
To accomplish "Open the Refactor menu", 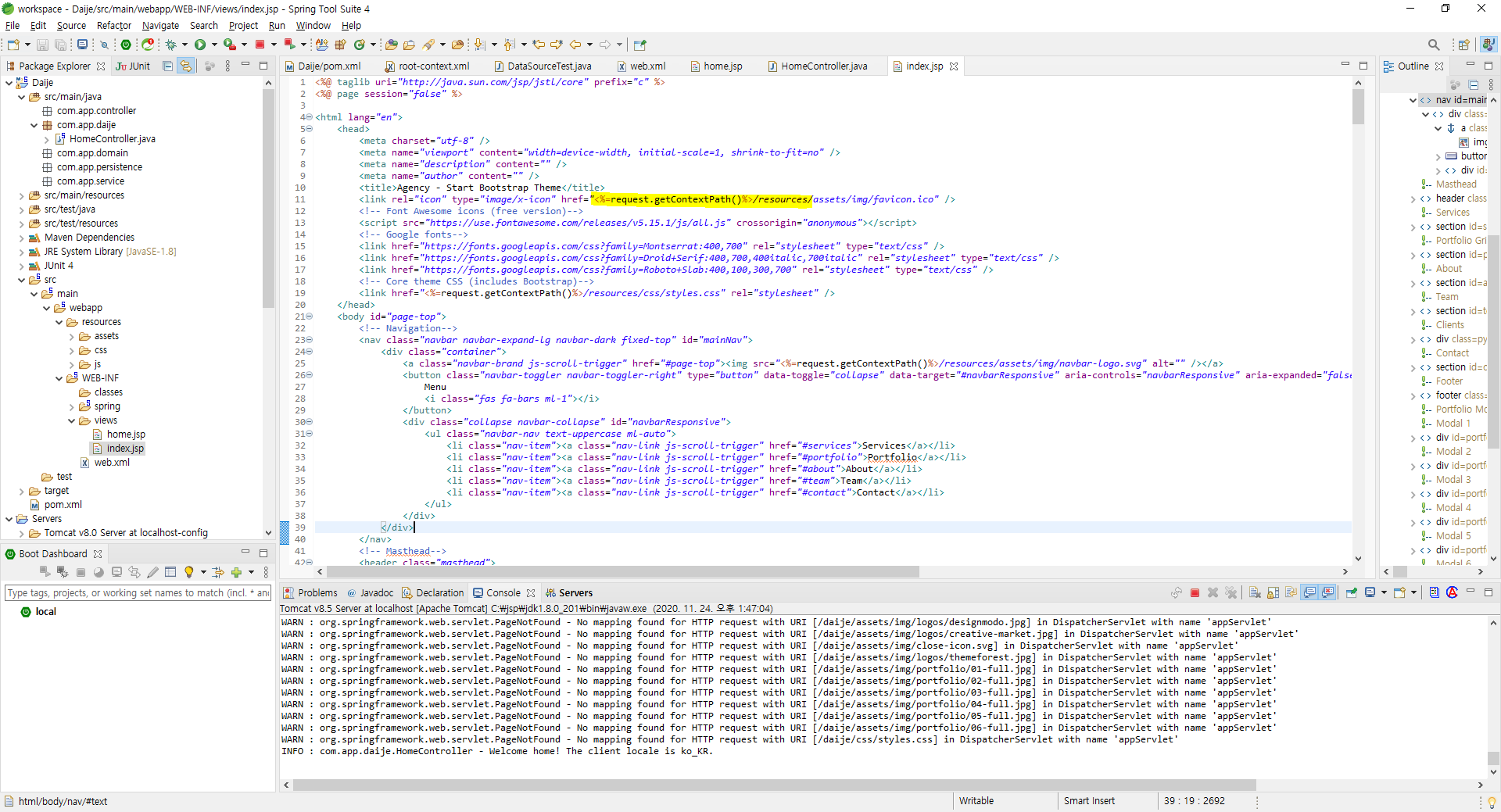I will (x=114, y=26).
